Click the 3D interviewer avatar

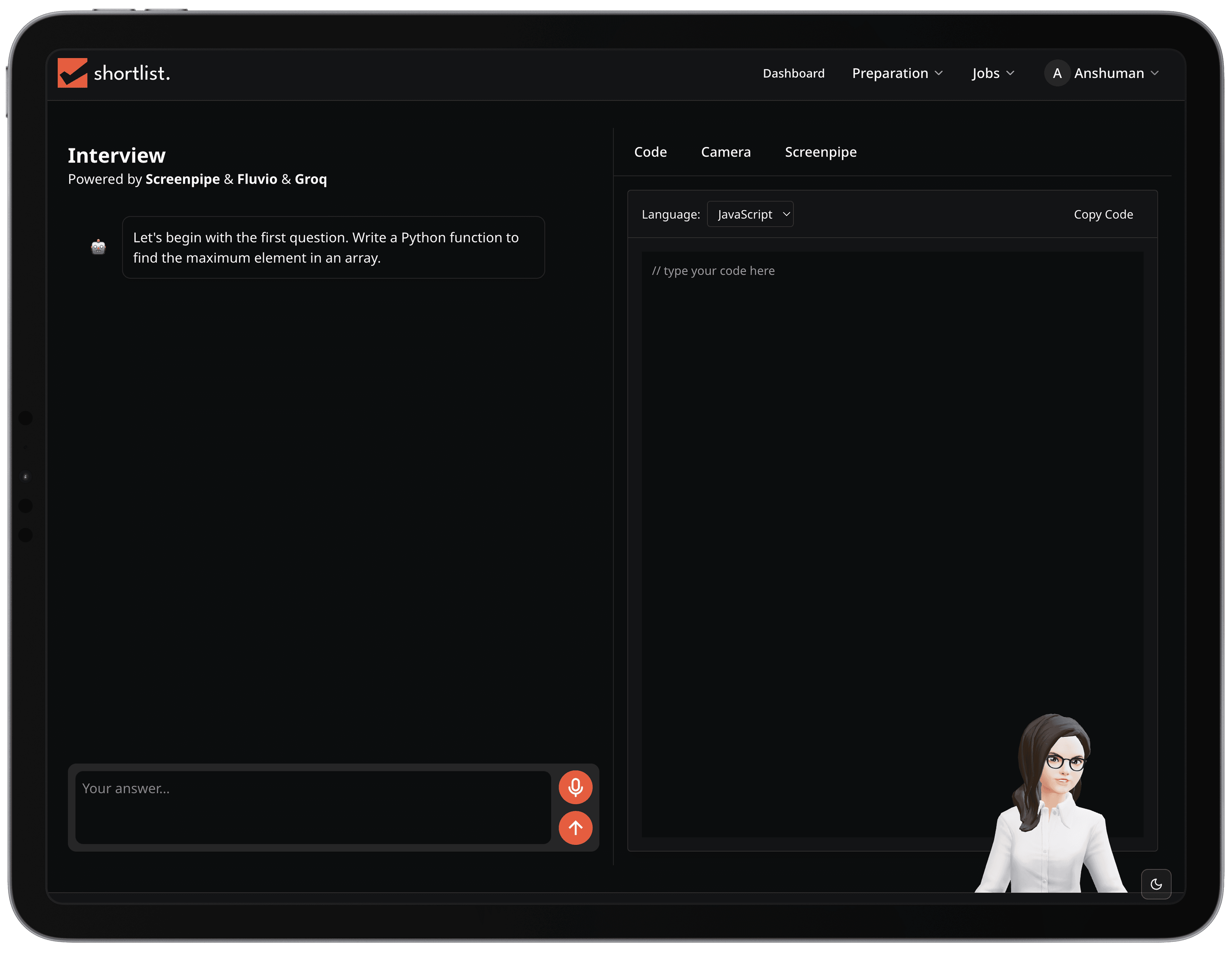click(1052, 812)
